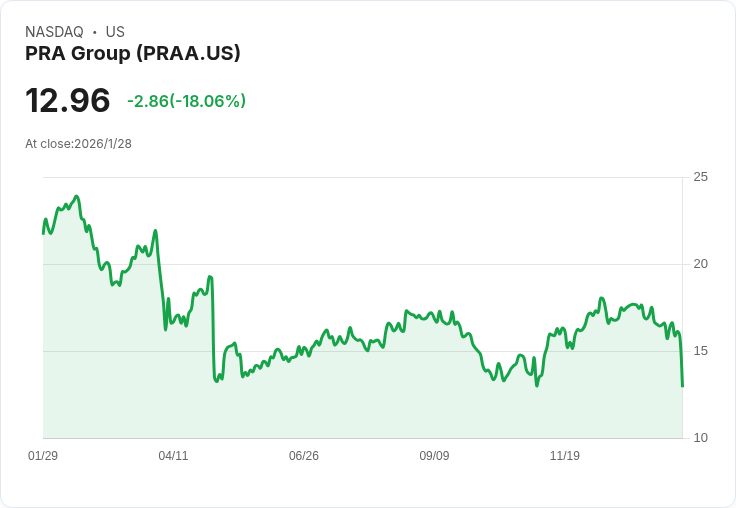
Task: Select the 01/29 date on x-axis
Action: point(43,456)
